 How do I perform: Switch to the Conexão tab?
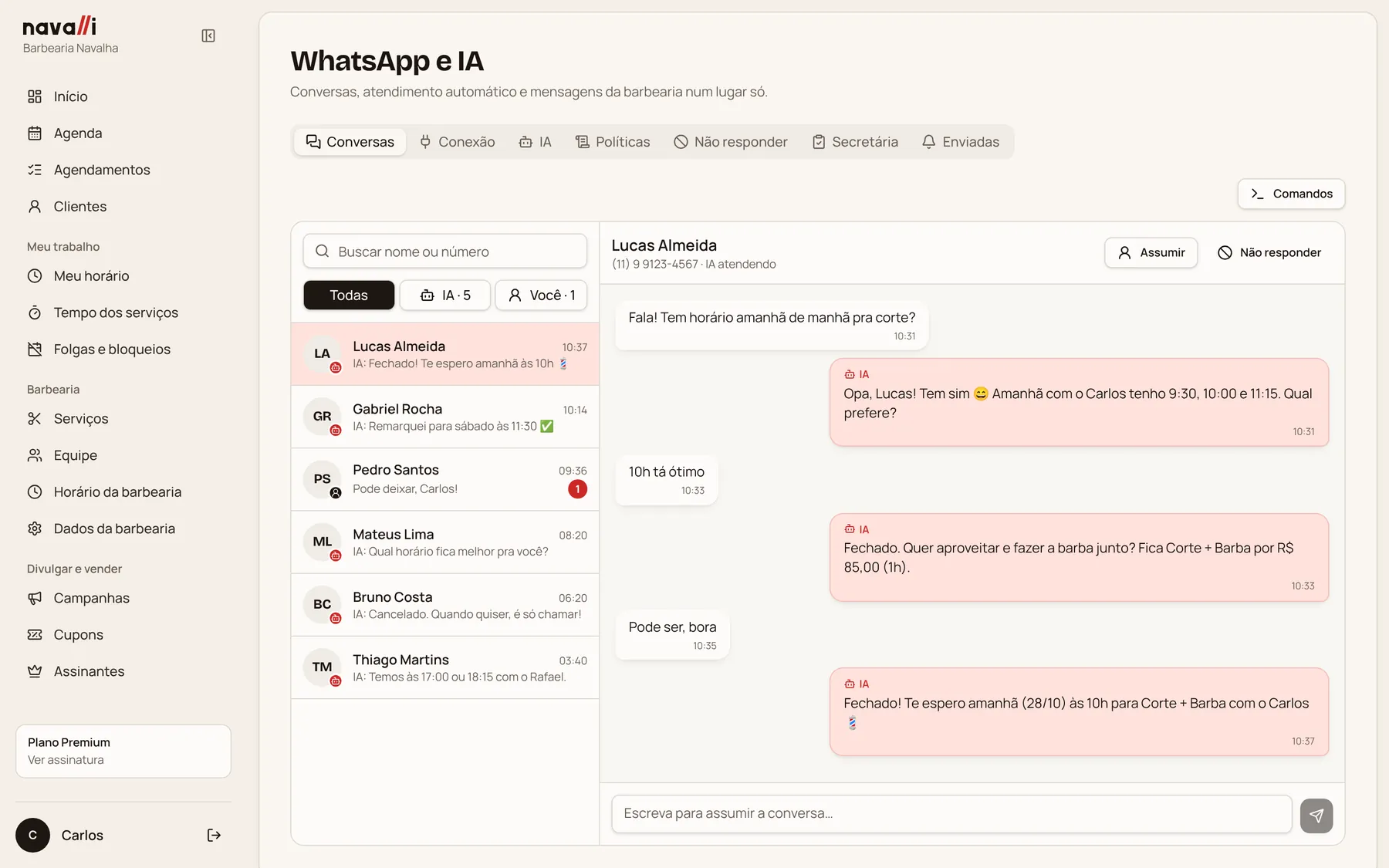point(458,142)
